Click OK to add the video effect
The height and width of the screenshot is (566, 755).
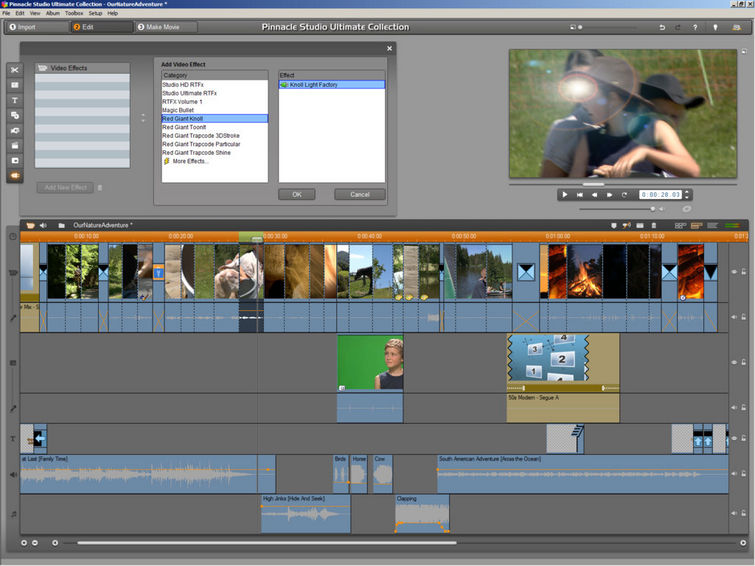296,194
